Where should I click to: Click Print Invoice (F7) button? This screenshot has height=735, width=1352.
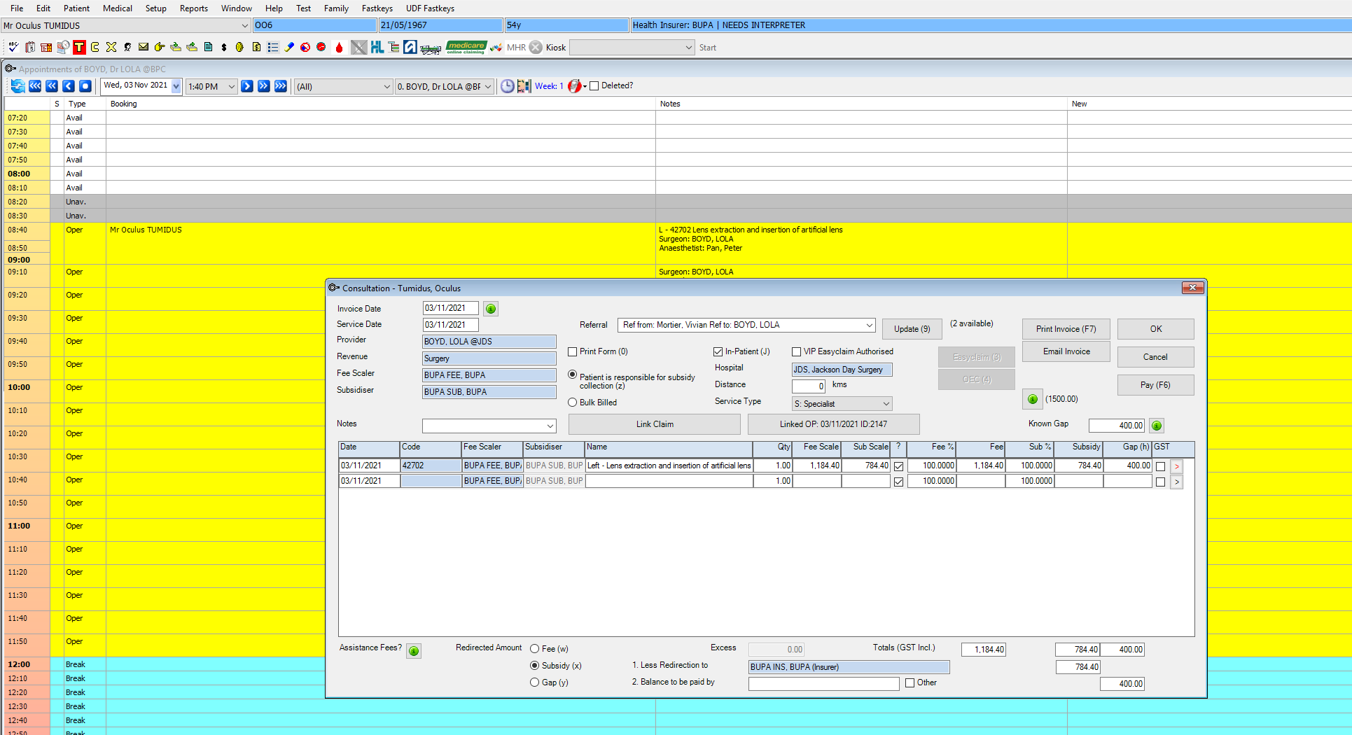(1066, 329)
